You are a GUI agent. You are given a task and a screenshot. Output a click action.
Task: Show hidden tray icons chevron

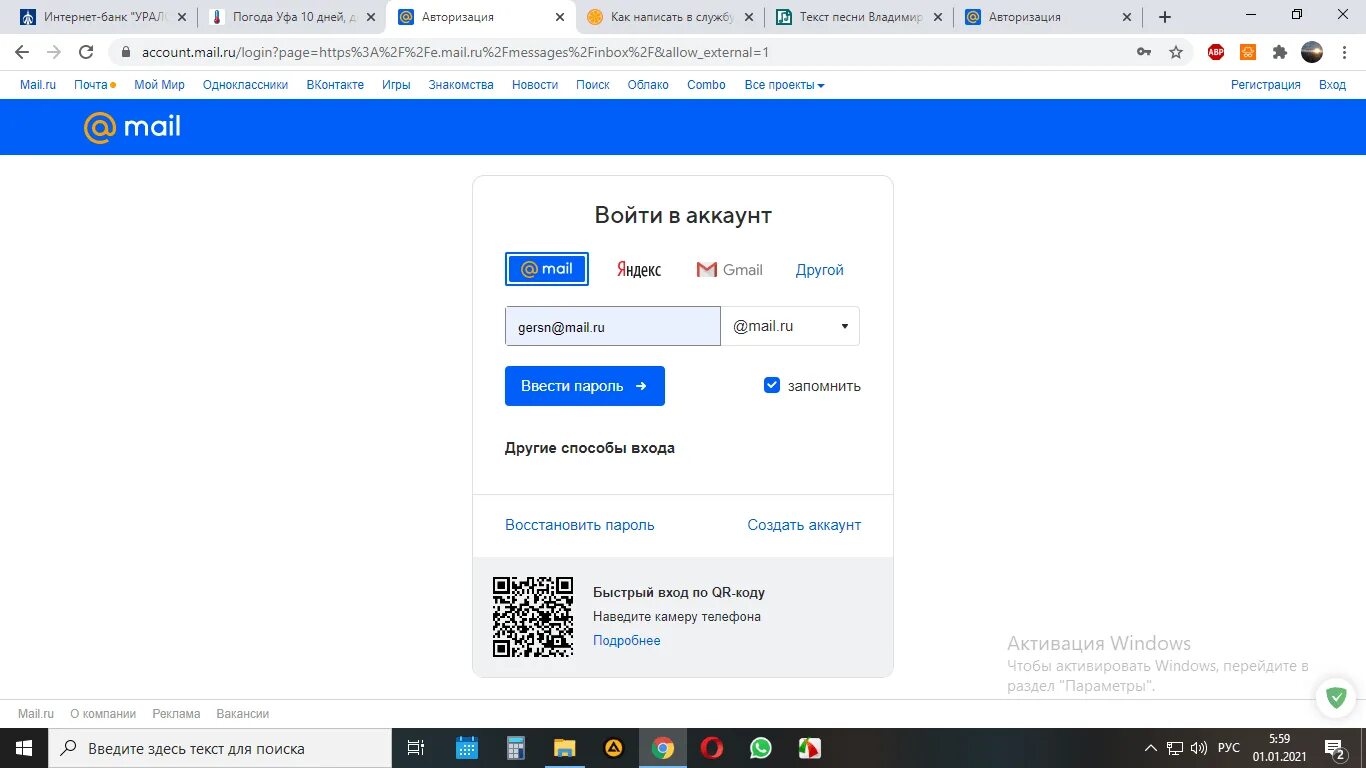pos(1151,748)
